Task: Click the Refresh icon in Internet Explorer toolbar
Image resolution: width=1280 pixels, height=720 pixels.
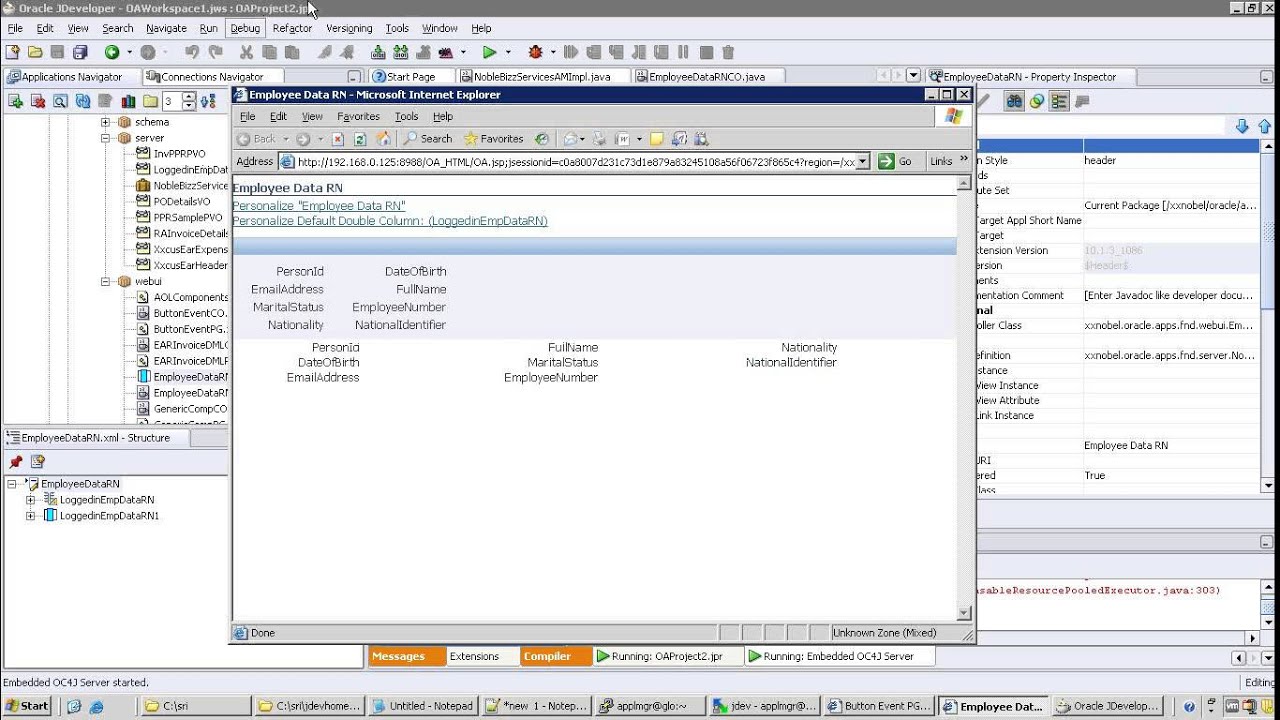Action: click(360, 139)
